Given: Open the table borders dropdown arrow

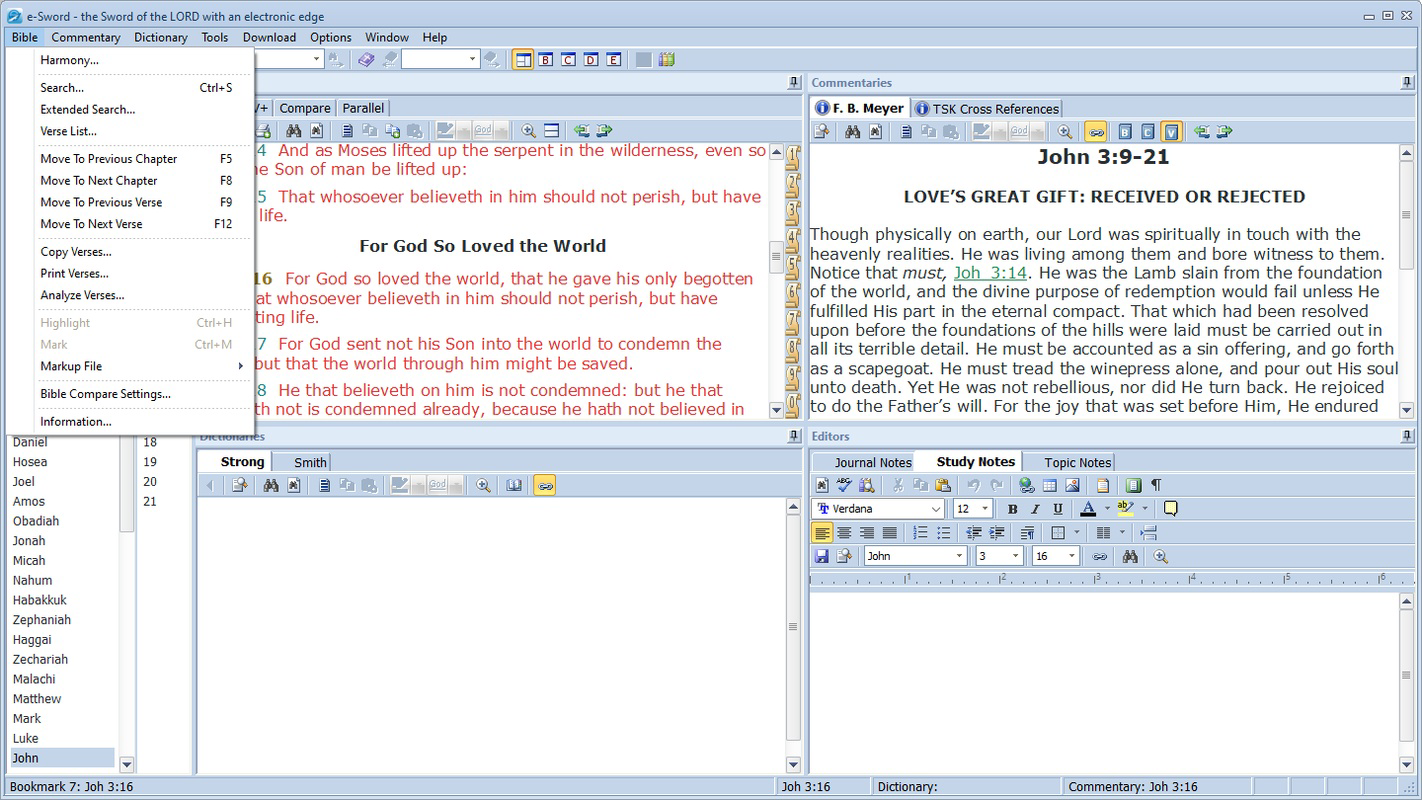Looking at the screenshot, I should point(1077,533).
